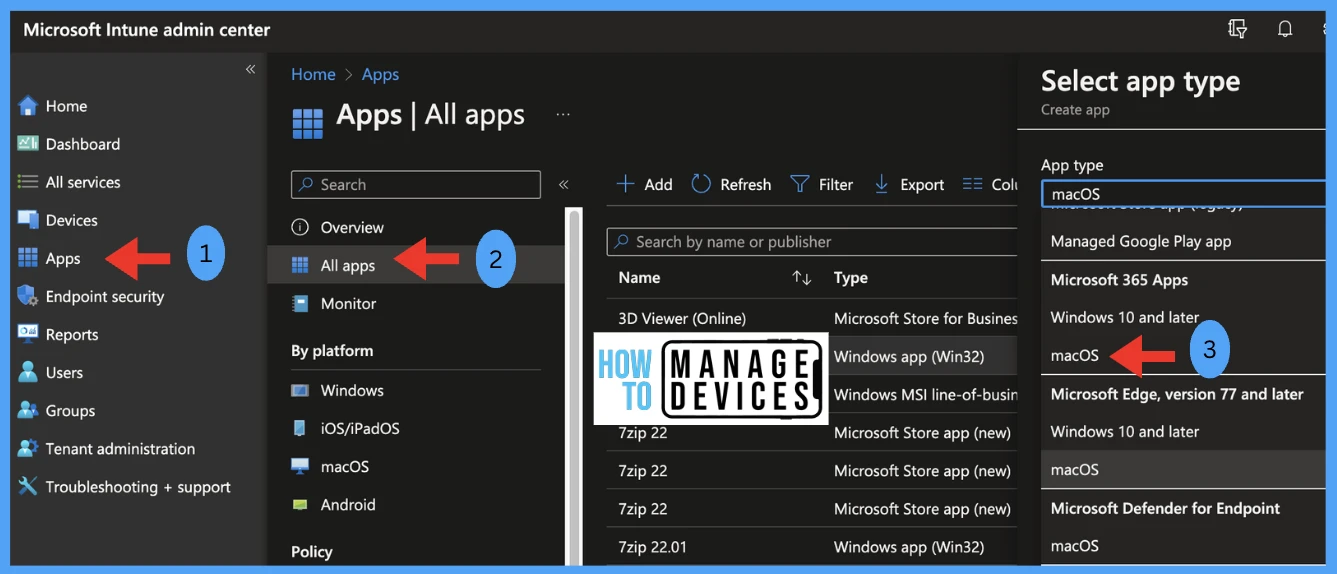Click the Refresh button
Image resolution: width=1337 pixels, height=574 pixels.
coord(731,184)
